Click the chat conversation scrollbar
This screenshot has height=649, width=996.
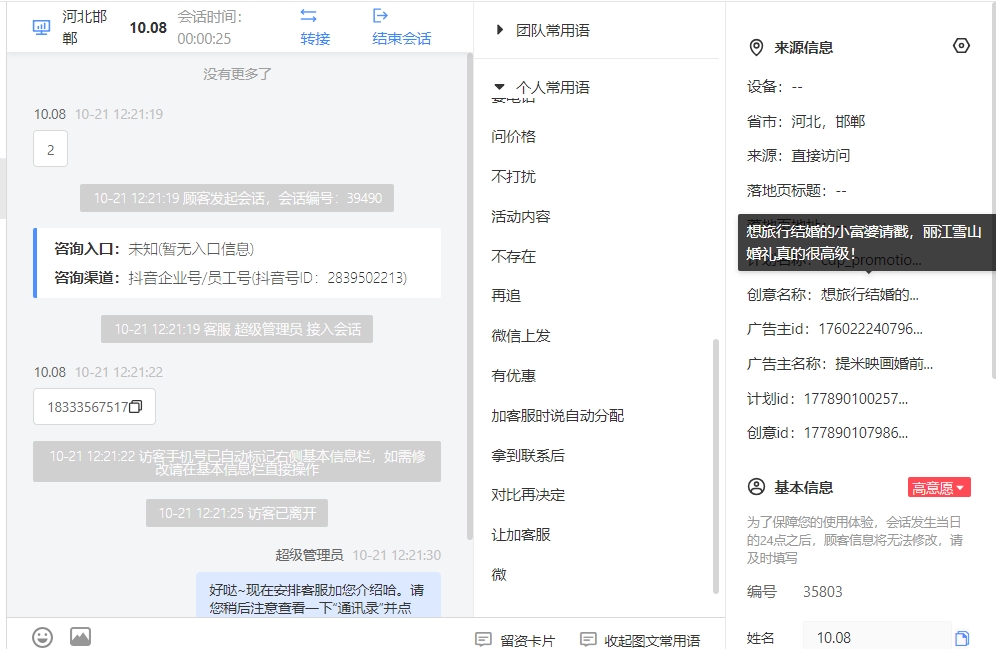pyautogui.click(x=469, y=295)
